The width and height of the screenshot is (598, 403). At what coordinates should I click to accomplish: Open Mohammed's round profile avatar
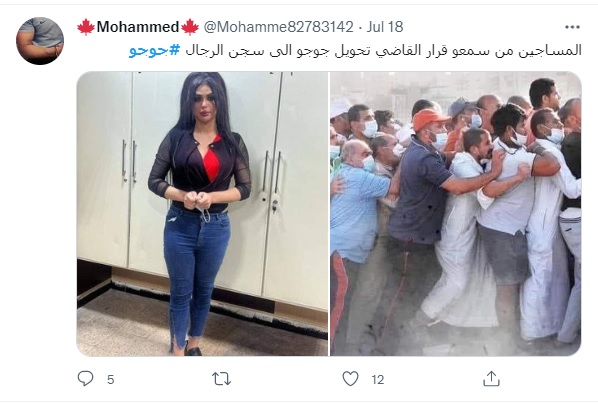click(x=40, y=41)
